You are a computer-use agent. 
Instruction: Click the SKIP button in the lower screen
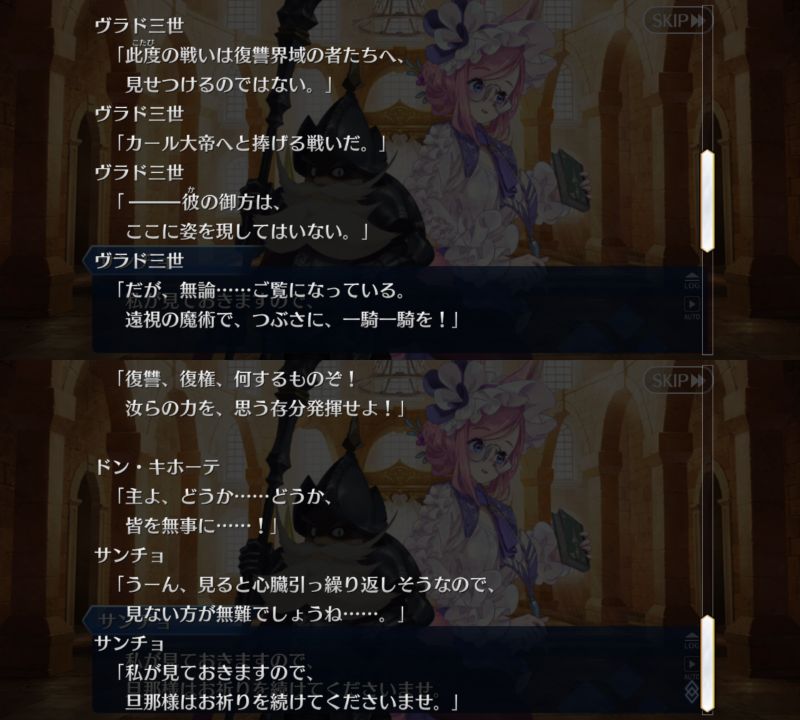click(x=678, y=381)
